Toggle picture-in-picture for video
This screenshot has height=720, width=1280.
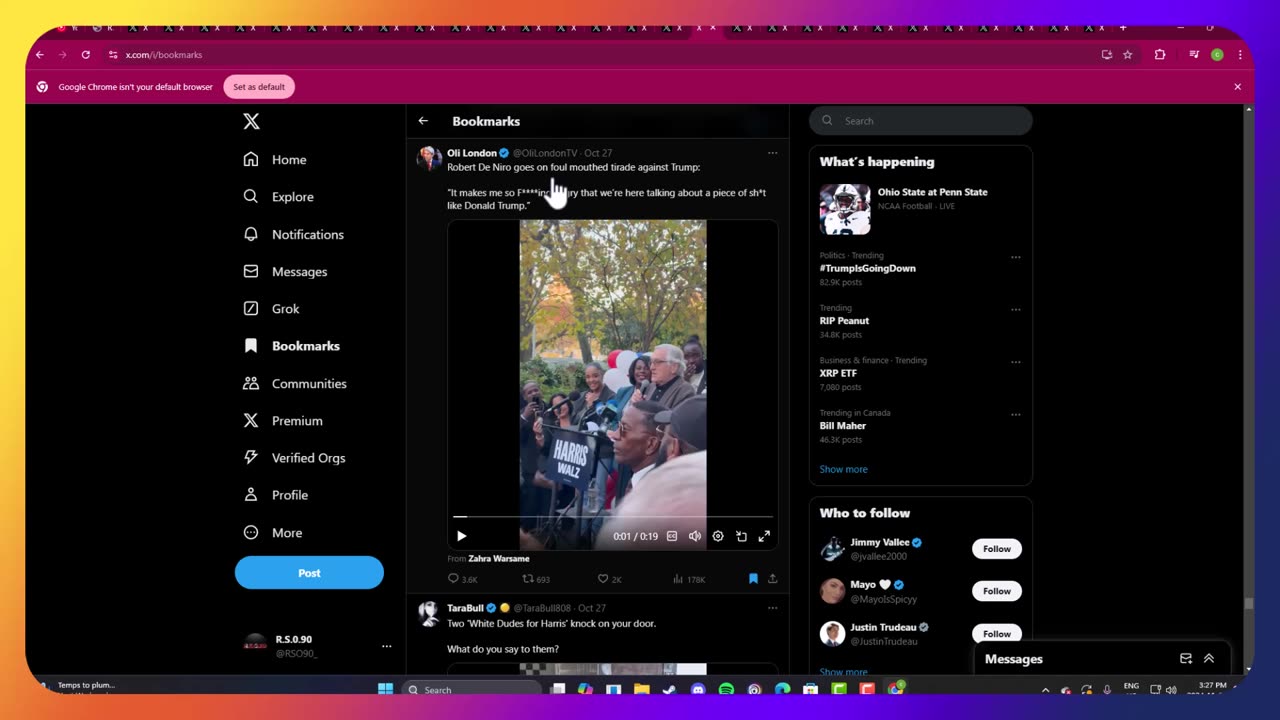point(741,536)
